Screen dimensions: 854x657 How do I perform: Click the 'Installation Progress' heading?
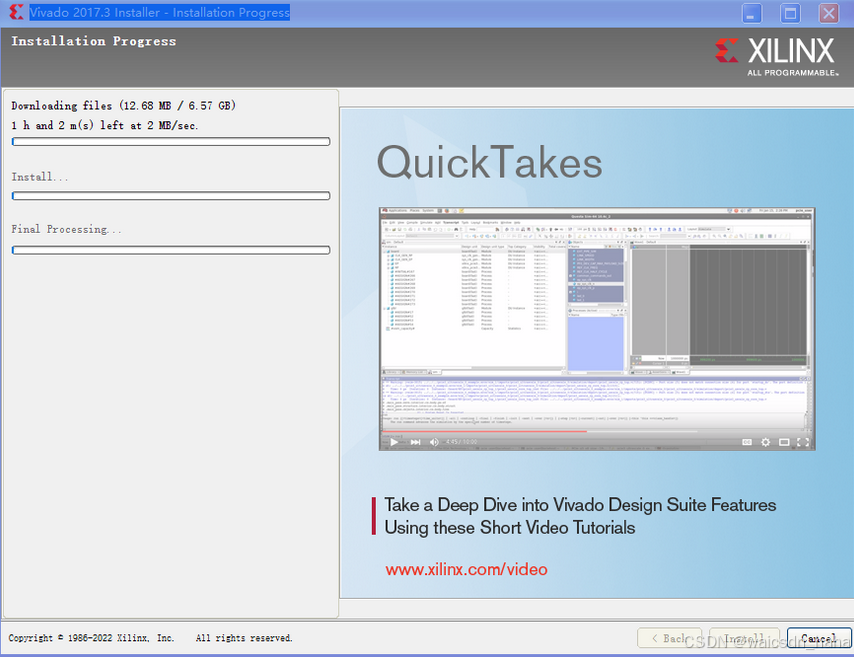pyautogui.click(x=94, y=41)
